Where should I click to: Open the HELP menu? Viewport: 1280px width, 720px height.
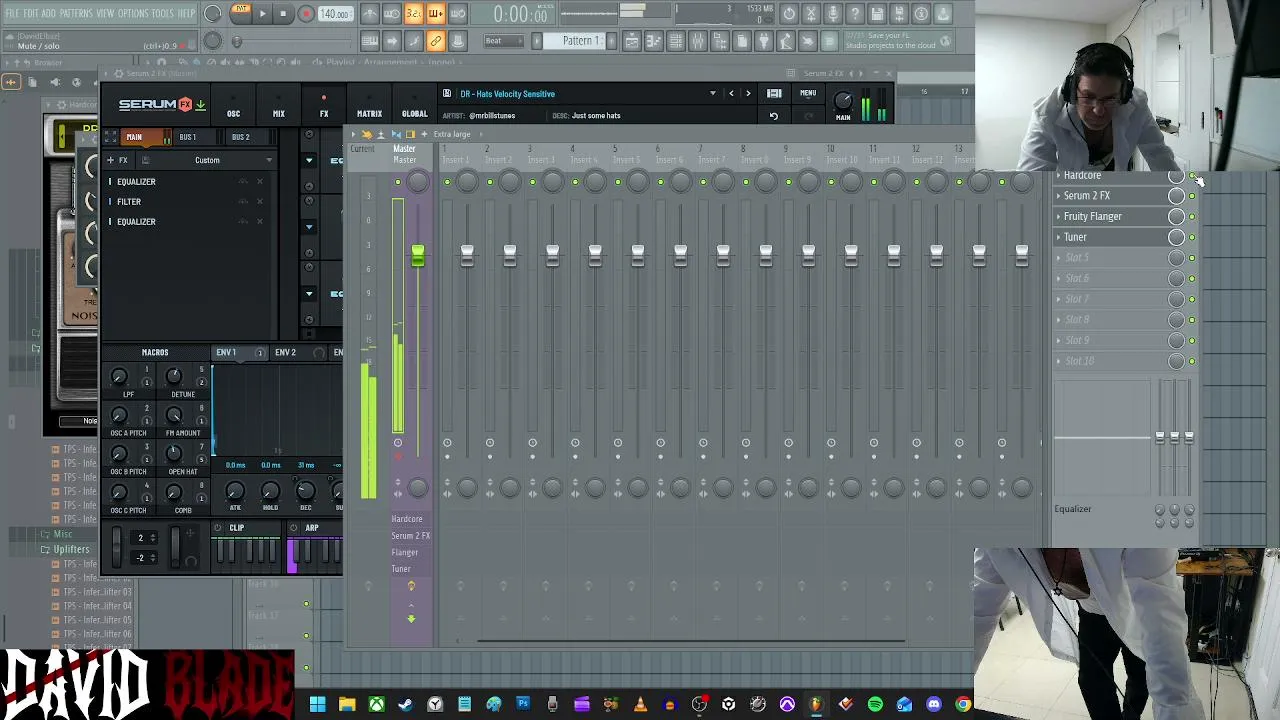click(x=187, y=13)
